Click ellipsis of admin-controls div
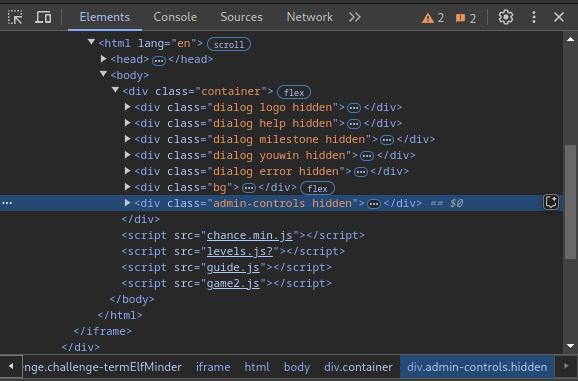 374,205
